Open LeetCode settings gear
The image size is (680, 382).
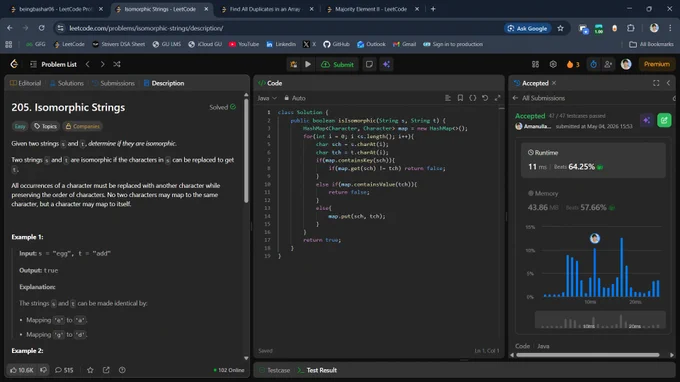(553, 64)
